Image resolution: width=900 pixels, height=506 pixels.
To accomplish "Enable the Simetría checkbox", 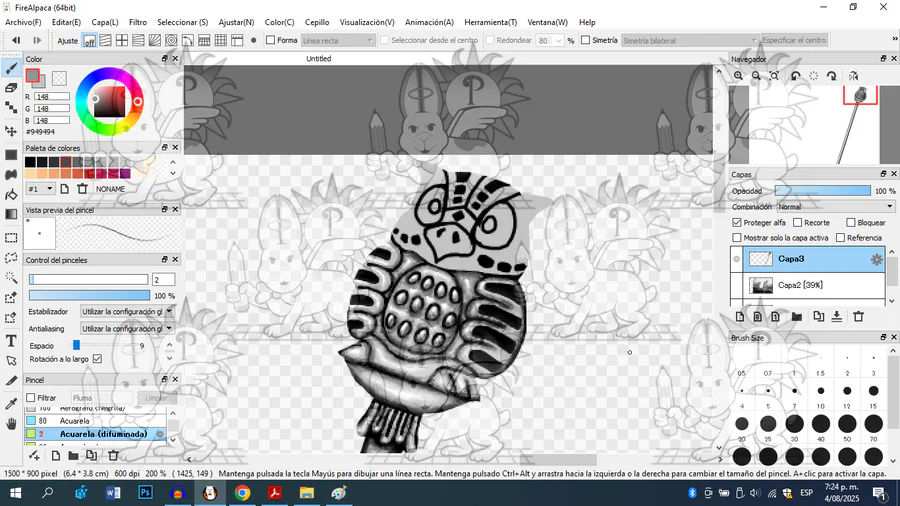I will pyautogui.click(x=585, y=40).
